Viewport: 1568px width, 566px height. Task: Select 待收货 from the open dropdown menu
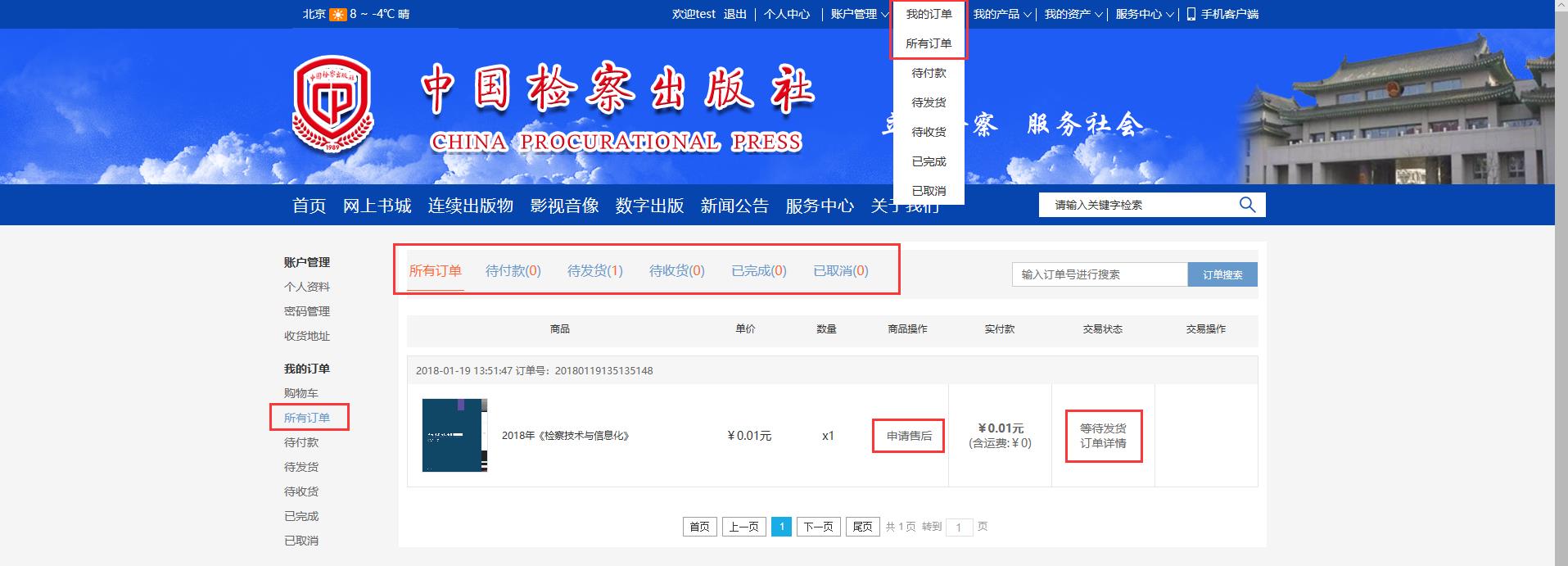[929, 132]
